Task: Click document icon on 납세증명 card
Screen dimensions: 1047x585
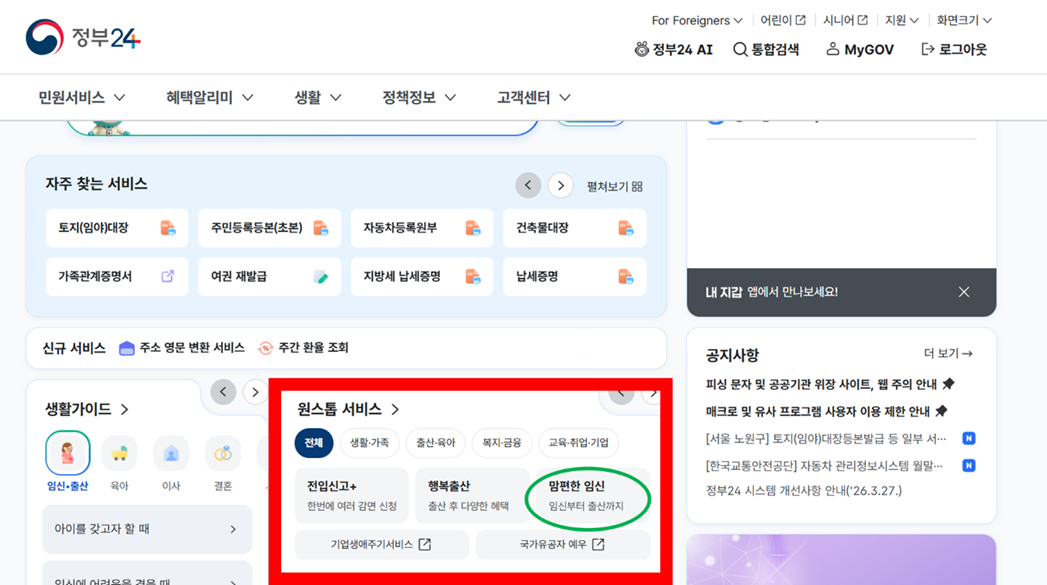Action: (626, 276)
